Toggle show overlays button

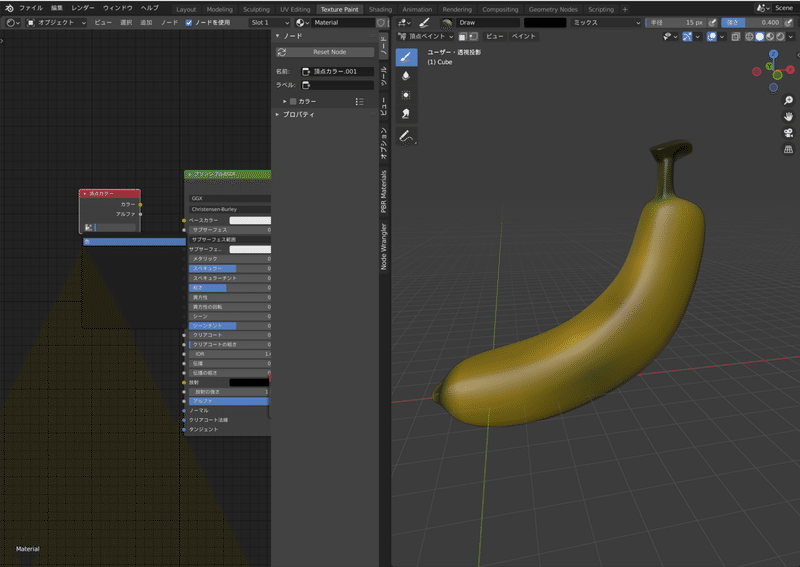(711, 37)
